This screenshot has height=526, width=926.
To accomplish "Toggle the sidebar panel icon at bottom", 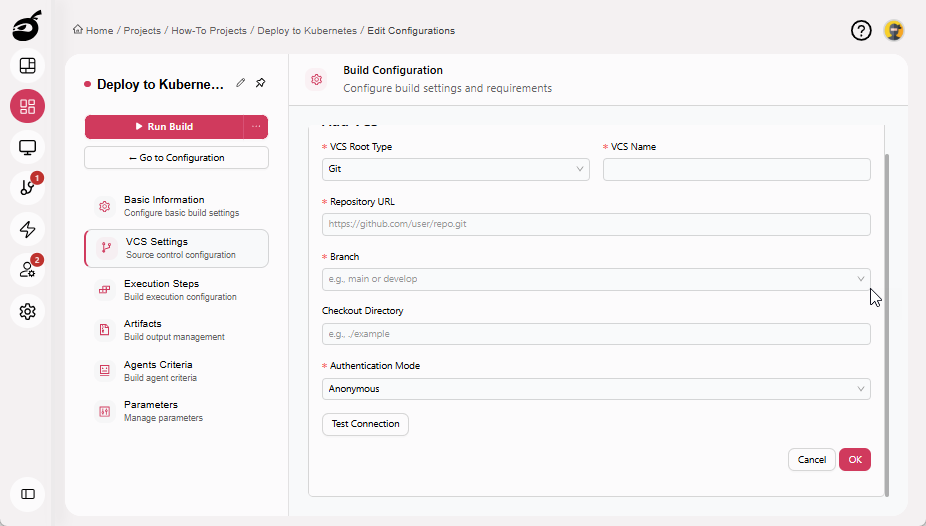I will [x=27, y=494].
